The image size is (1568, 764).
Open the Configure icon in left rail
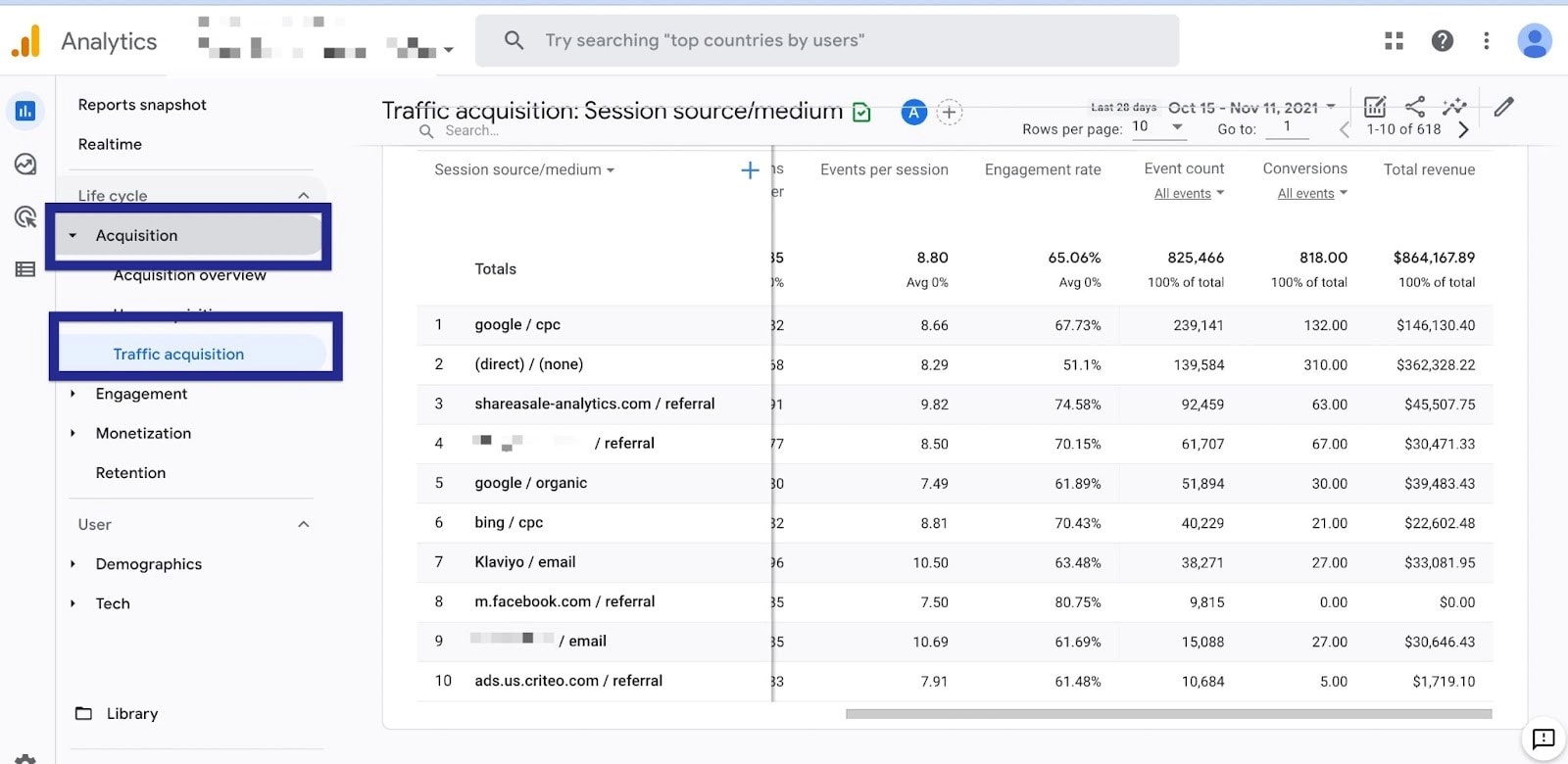tap(25, 269)
